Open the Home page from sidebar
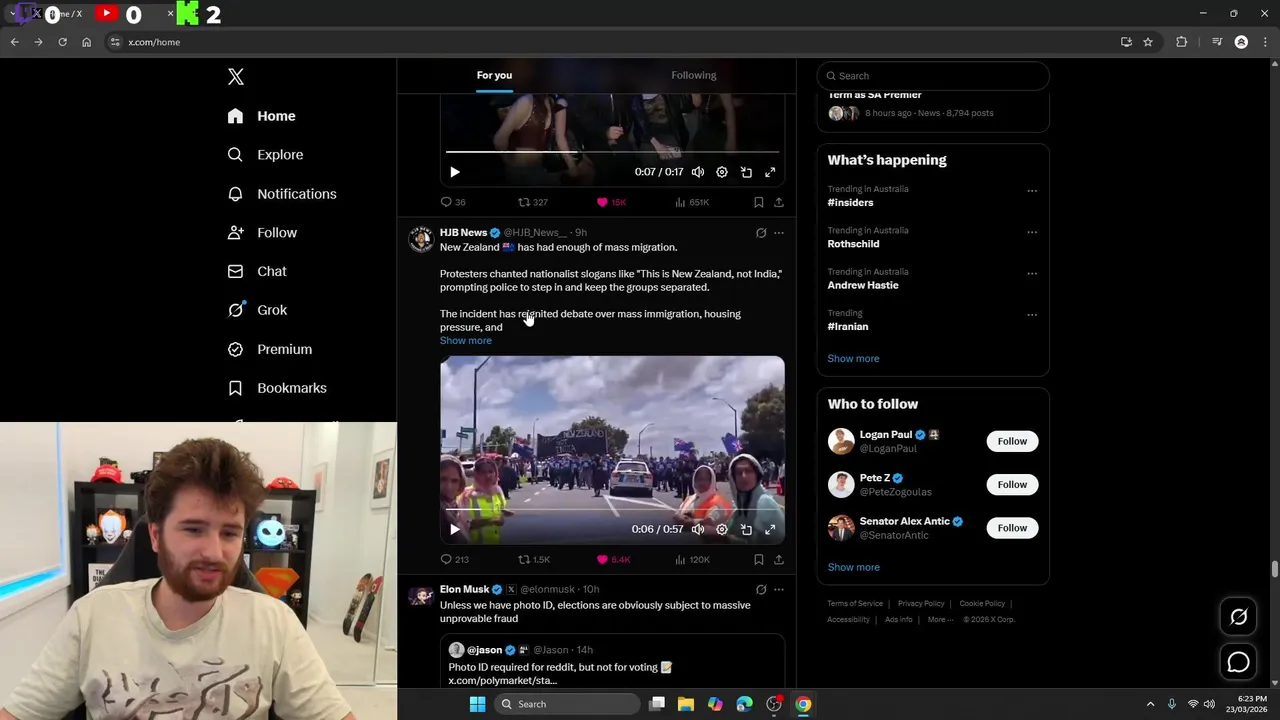Image resolution: width=1280 pixels, height=720 pixels. (261, 116)
